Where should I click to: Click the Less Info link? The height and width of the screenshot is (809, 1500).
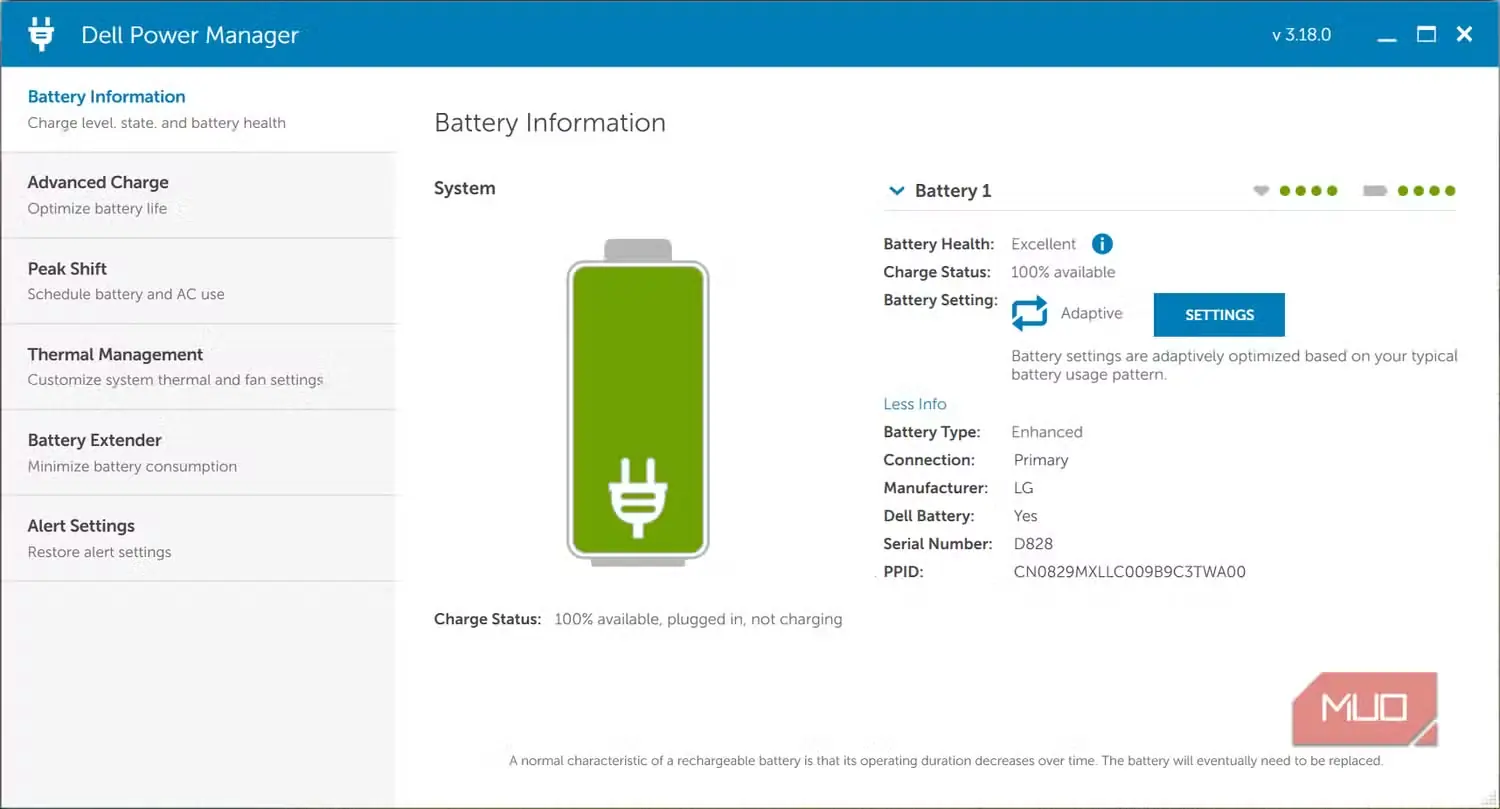(x=915, y=404)
